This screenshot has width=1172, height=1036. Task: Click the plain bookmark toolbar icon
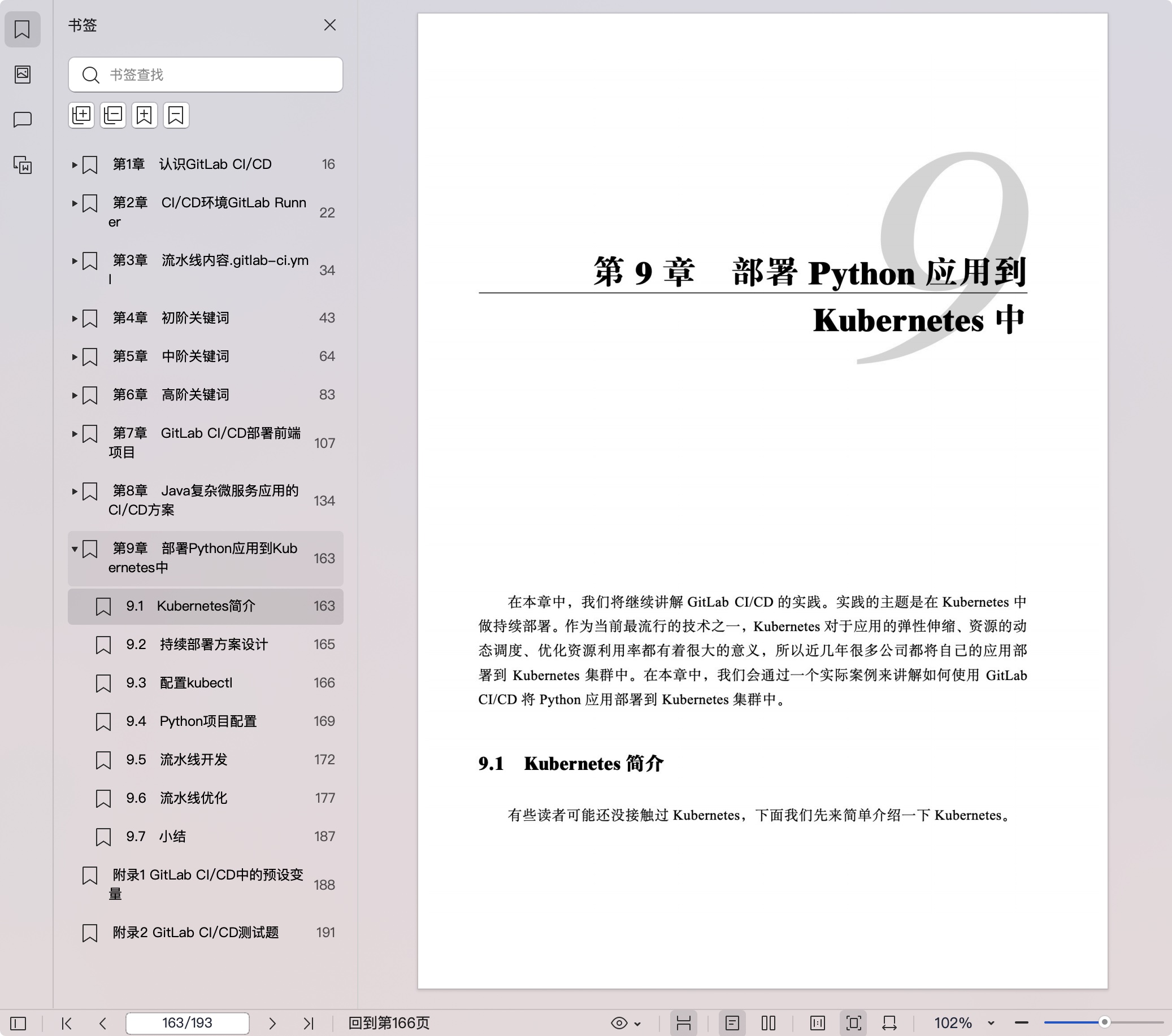[x=176, y=115]
